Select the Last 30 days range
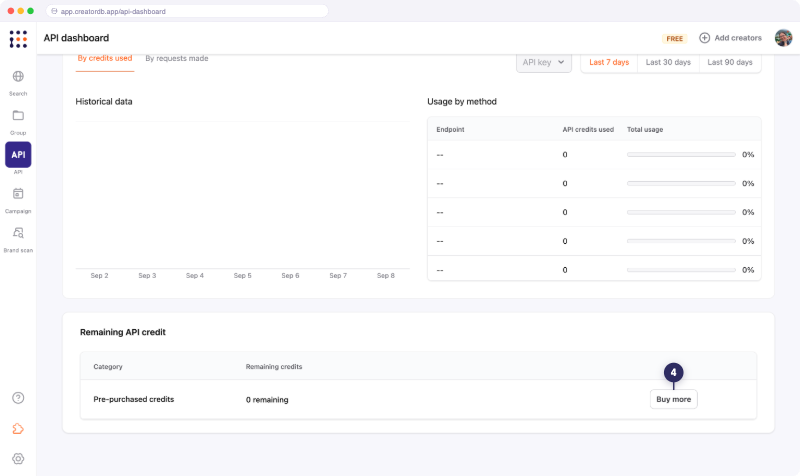Viewport: 800px width, 476px height. 668,62
